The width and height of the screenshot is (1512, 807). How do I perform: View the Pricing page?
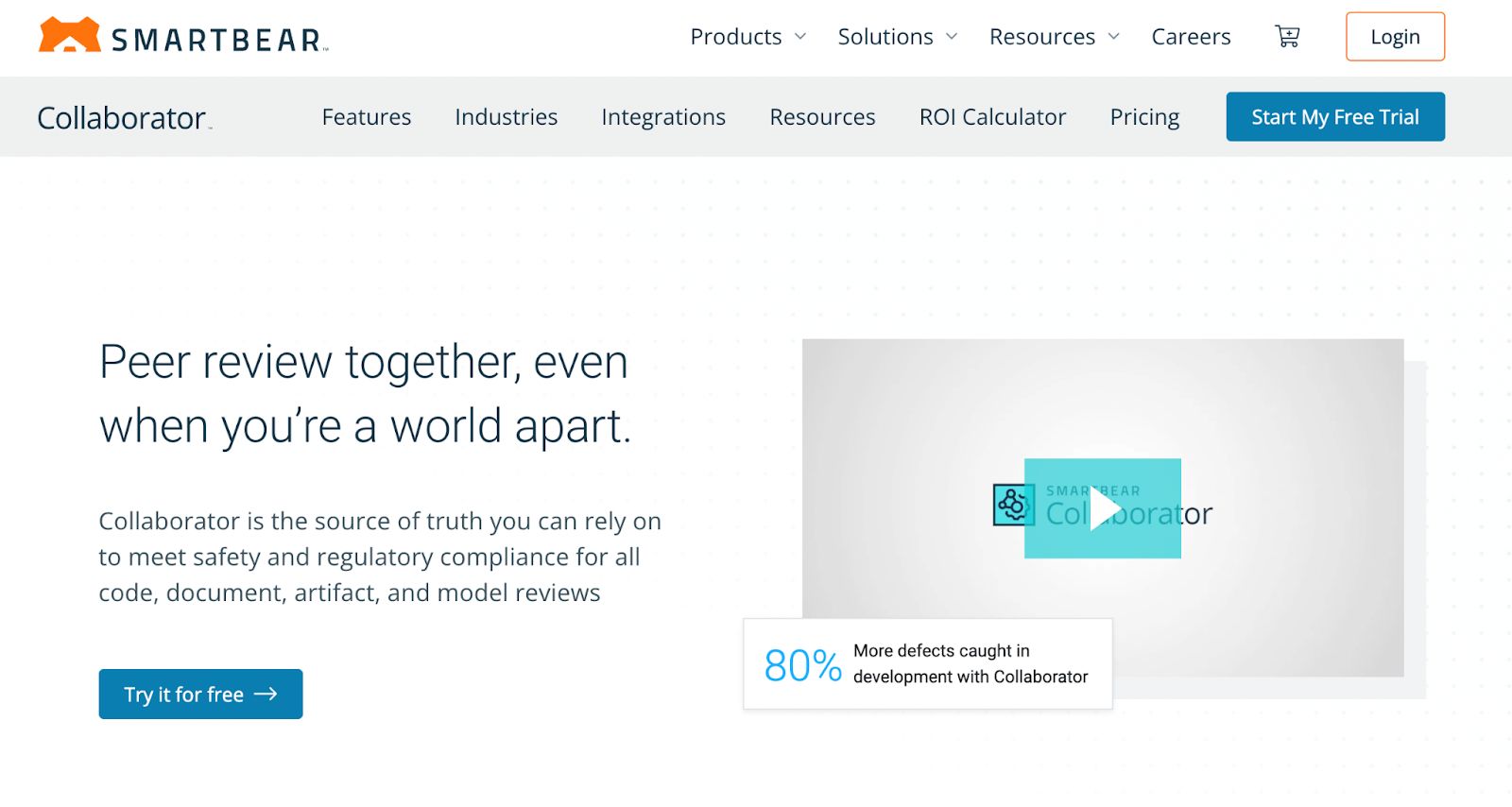[x=1144, y=117]
